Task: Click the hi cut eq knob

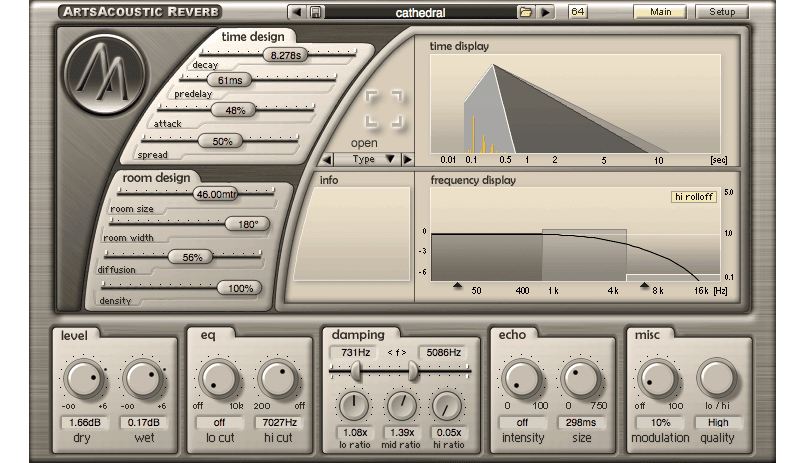Action: tap(278, 380)
